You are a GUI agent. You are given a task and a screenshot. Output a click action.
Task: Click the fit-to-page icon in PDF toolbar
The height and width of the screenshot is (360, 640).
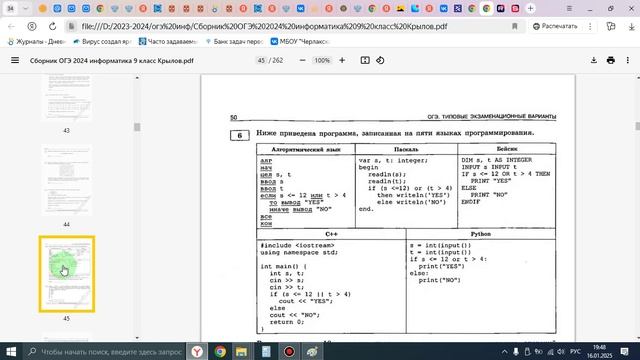tap(365, 60)
